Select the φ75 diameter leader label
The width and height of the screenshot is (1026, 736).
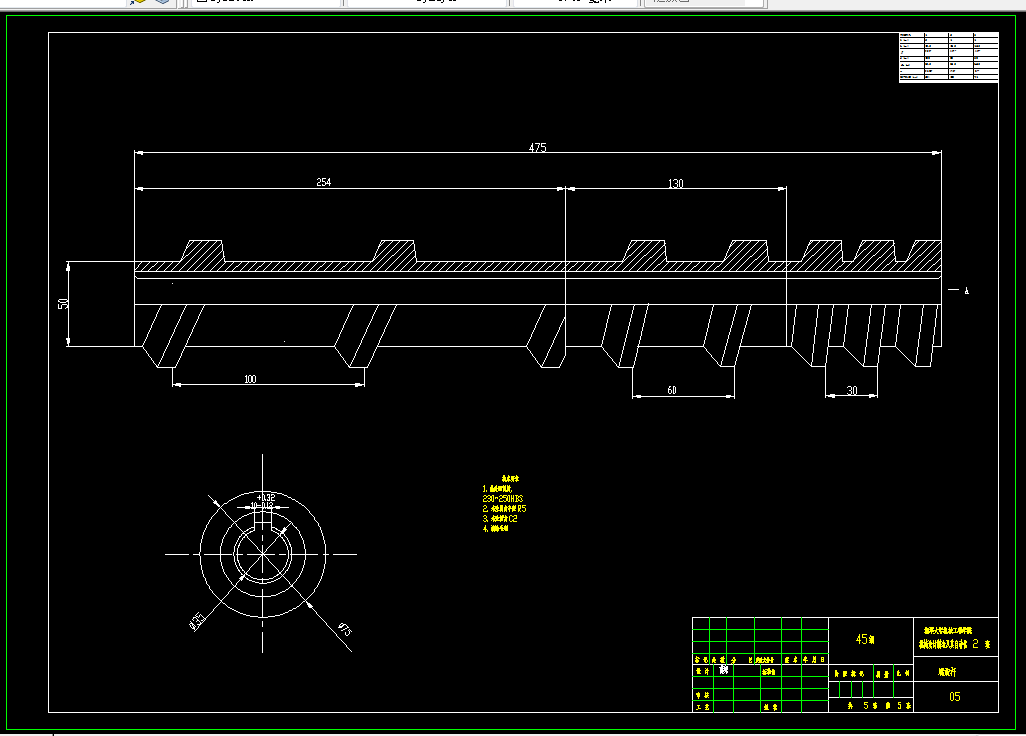click(345, 629)
